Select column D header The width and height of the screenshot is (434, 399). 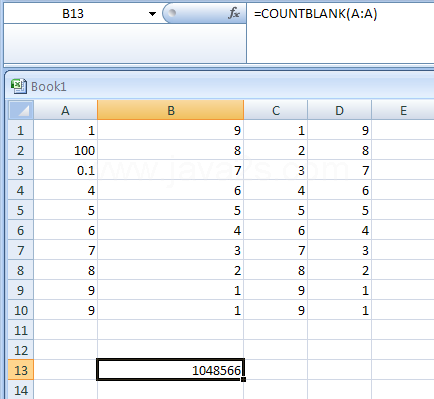click(x=339, y=110)
